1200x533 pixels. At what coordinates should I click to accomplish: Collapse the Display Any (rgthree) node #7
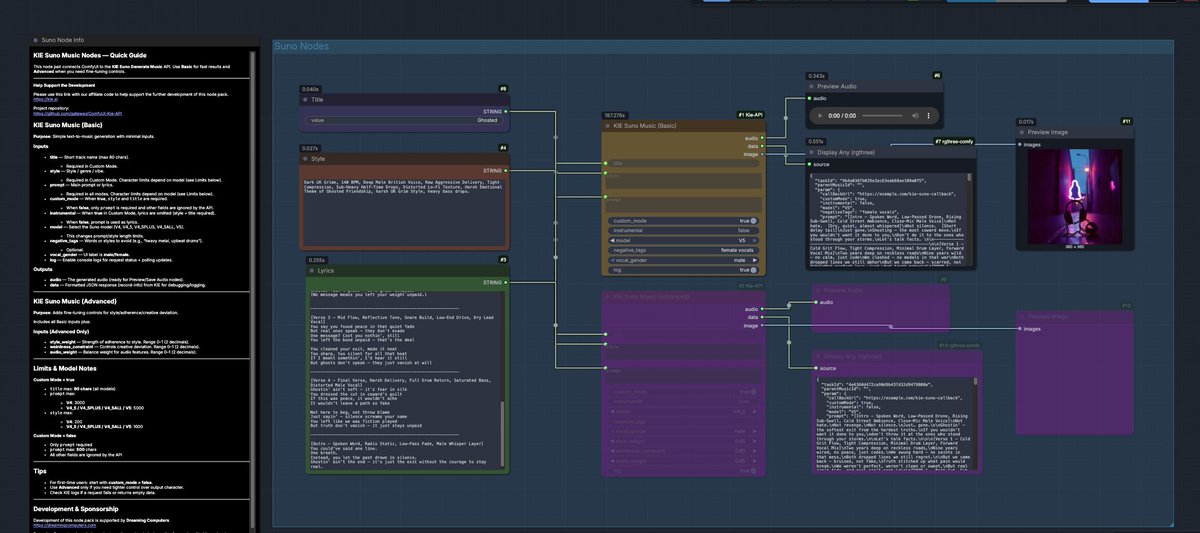[812, 152]
